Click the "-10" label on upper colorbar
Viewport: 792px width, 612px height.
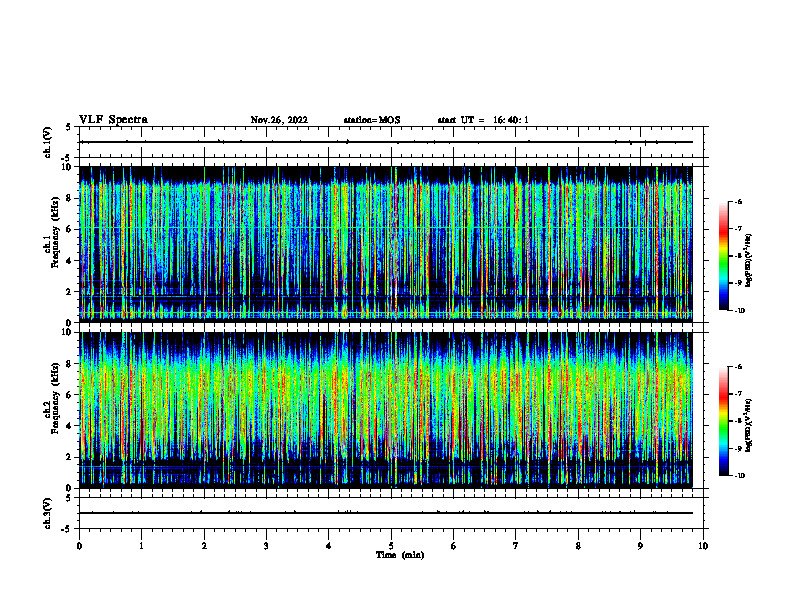coord(739,311)
